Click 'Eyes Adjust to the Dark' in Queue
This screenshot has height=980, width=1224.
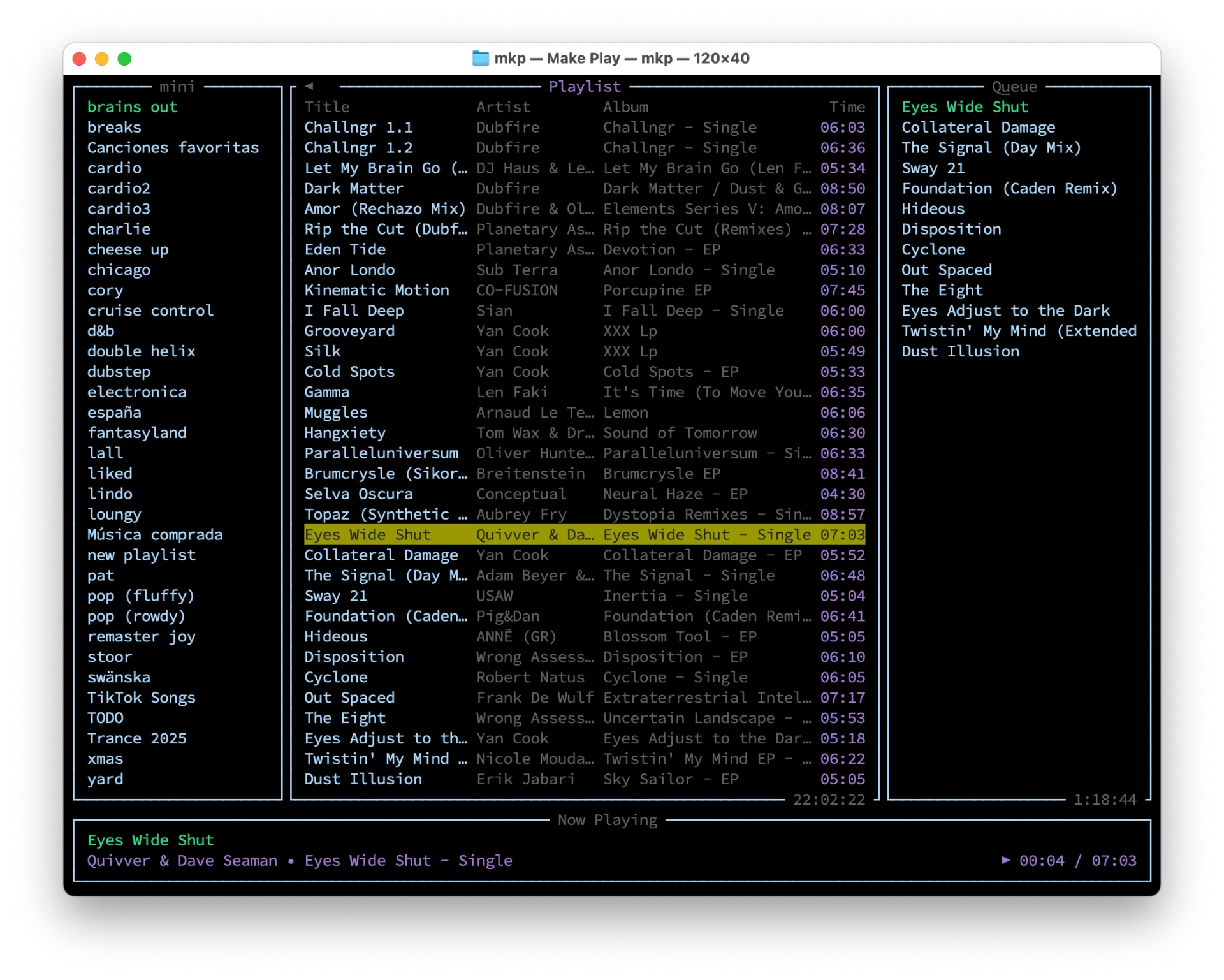[x=1005, y=311]
